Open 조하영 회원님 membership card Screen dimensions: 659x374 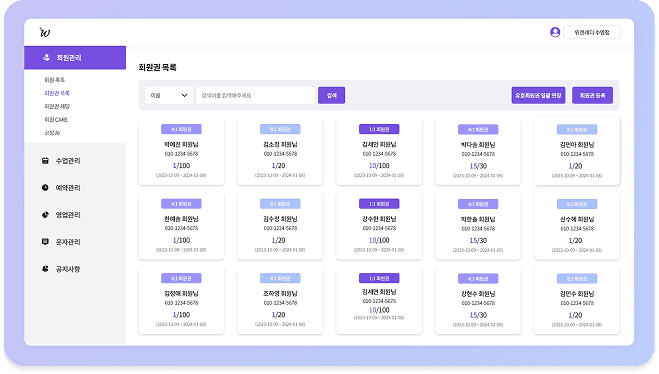(x=280, y=300)
